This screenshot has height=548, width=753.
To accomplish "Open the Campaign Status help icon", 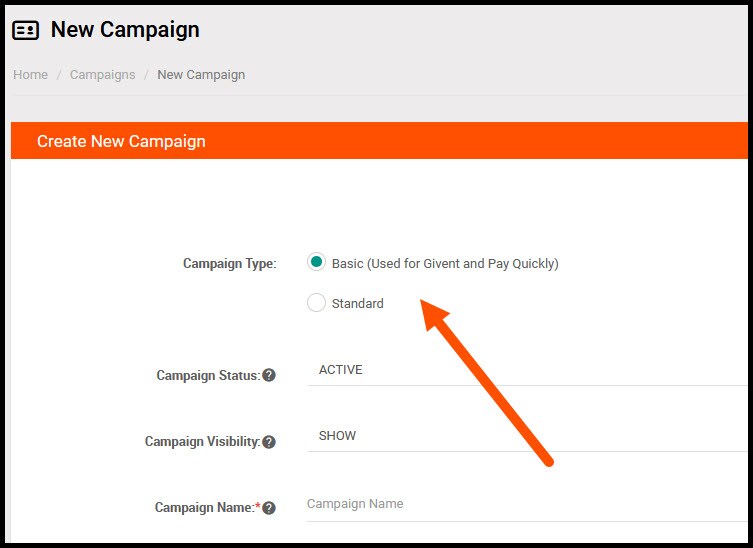I will (x=269, y=375).
